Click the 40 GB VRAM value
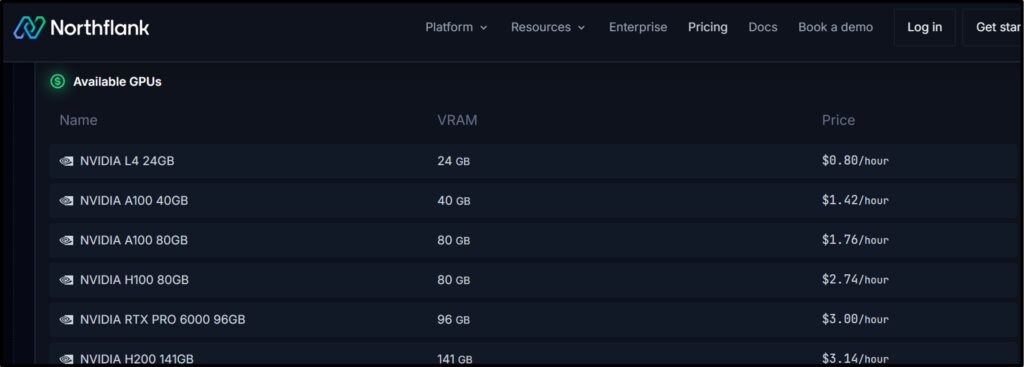The width and height of the screenshot is (1024, 367). [x=454, y=200]
